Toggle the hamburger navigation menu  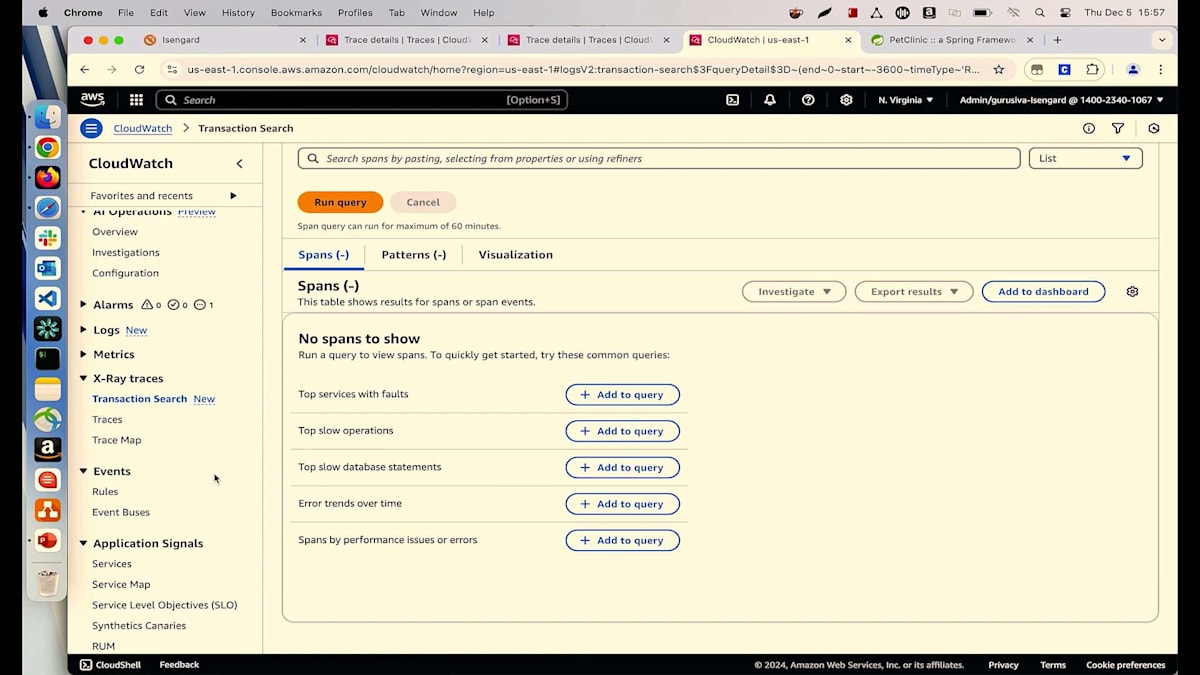(x=91, y=128)
